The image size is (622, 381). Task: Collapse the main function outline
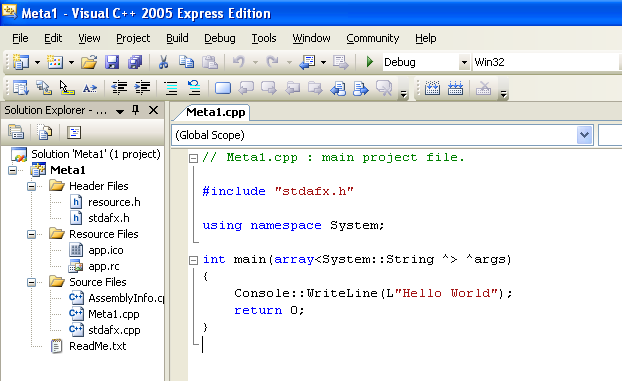click(x=193, y=260)
